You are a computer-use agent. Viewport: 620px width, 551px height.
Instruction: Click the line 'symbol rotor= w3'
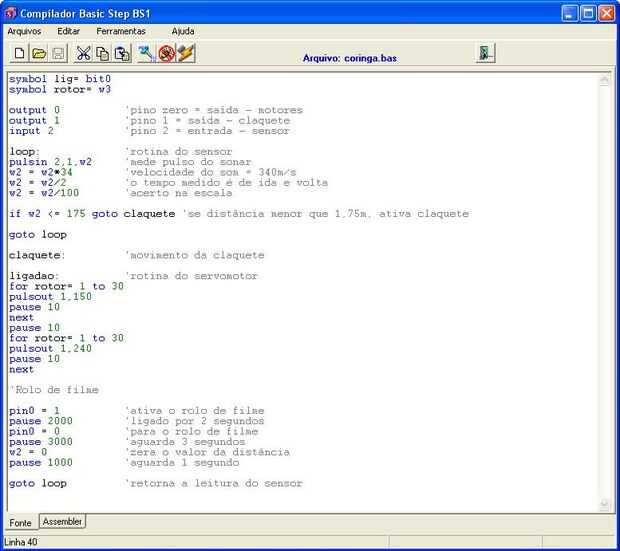pos(60,89)
